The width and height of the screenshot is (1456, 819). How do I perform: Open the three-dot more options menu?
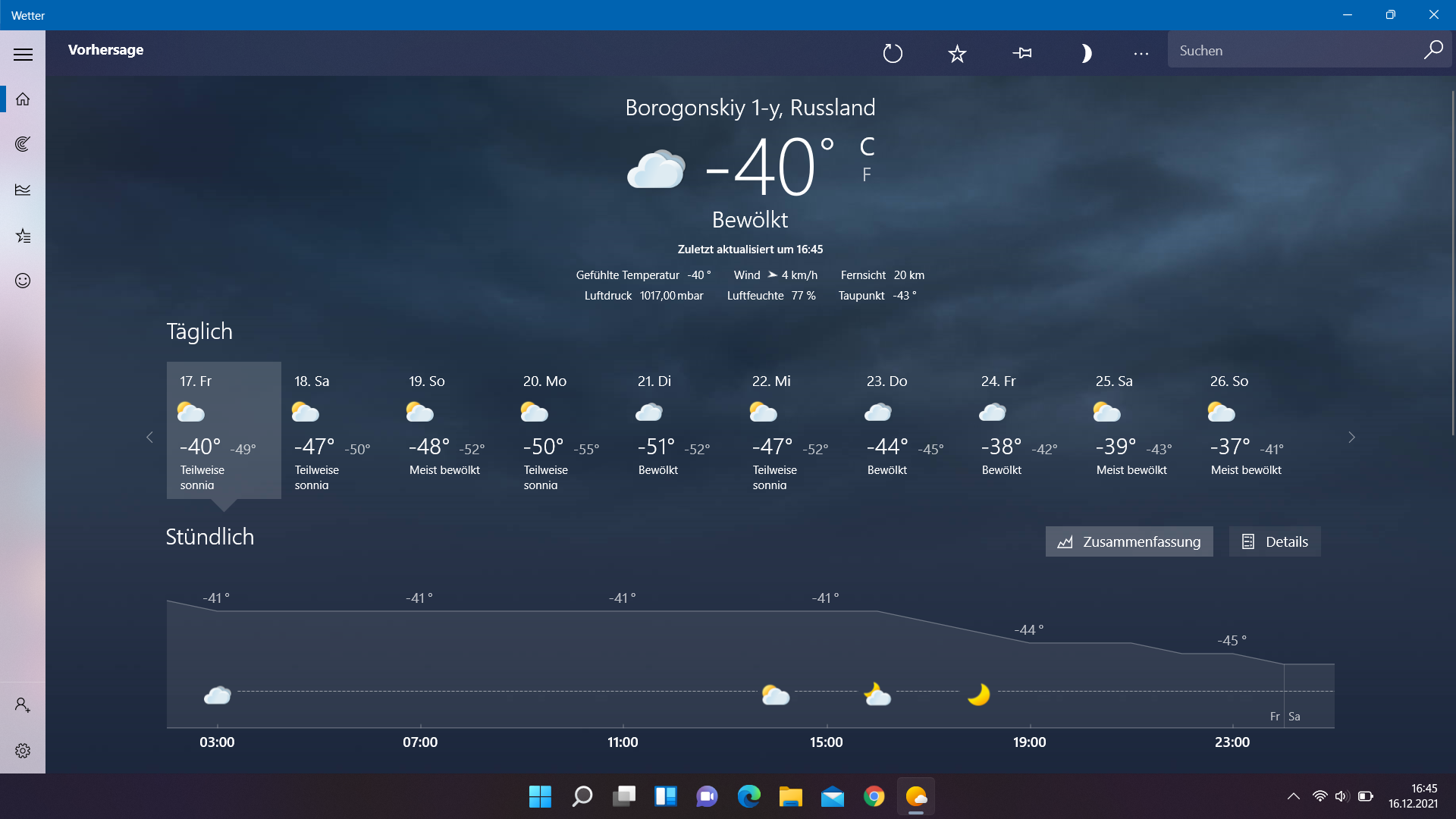[x=1141, y=53]
